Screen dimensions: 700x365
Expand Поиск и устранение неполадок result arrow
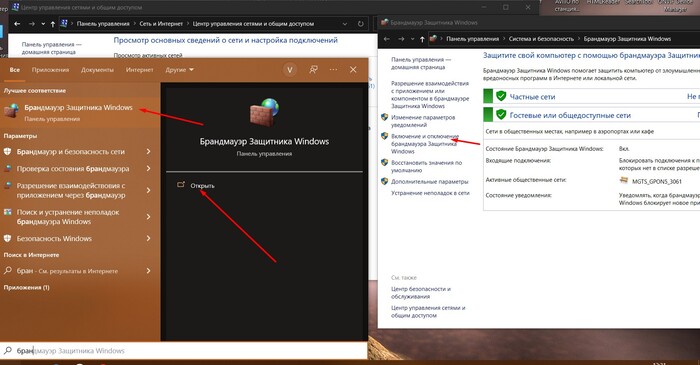(149, 217)
